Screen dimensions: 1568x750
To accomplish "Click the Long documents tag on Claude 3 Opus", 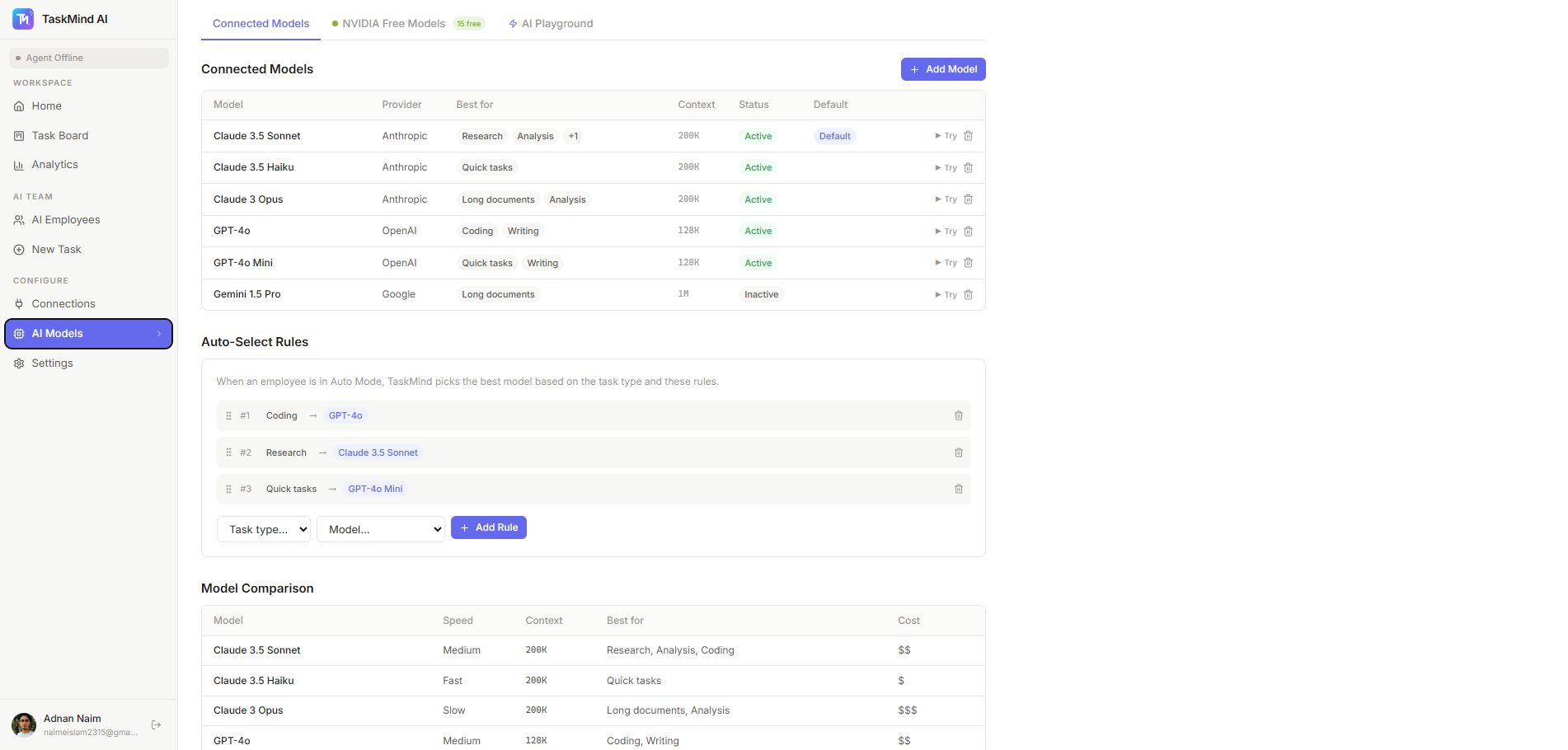I will click(498, 200).
